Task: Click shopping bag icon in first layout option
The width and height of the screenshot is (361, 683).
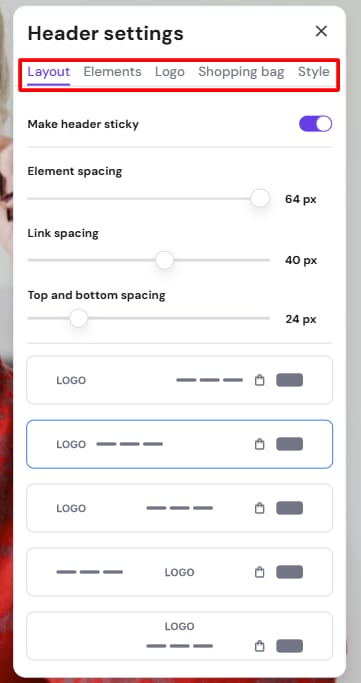Action: (260, 380)
